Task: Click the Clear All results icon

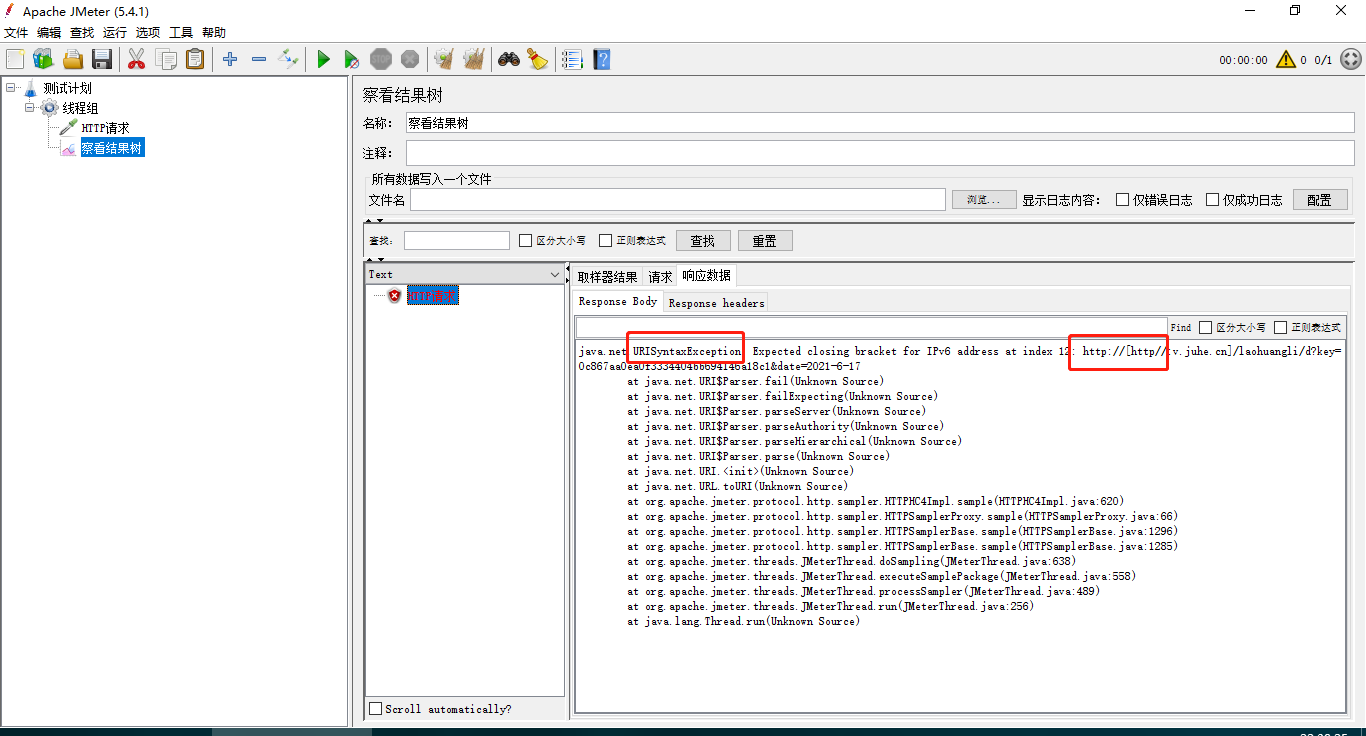Action: pos(473,59)
